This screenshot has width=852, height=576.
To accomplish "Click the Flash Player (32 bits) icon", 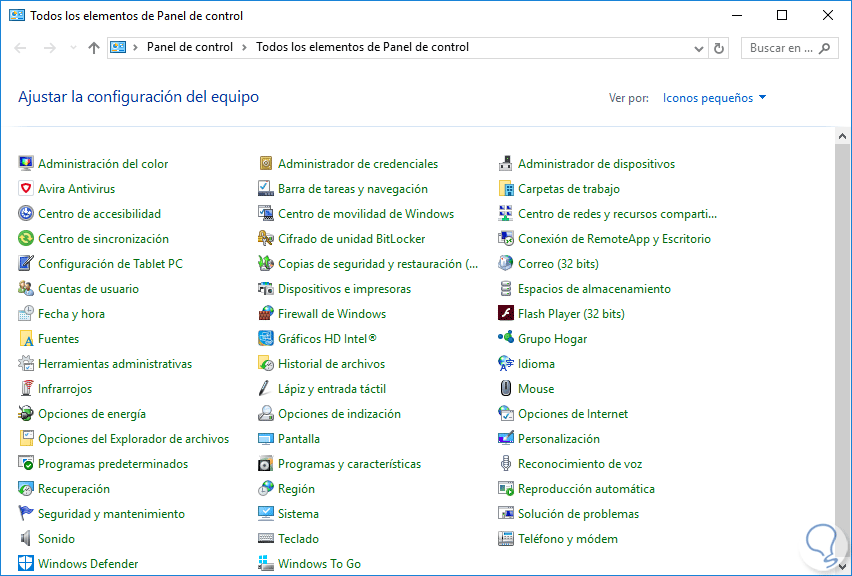I will coord(505,314).
